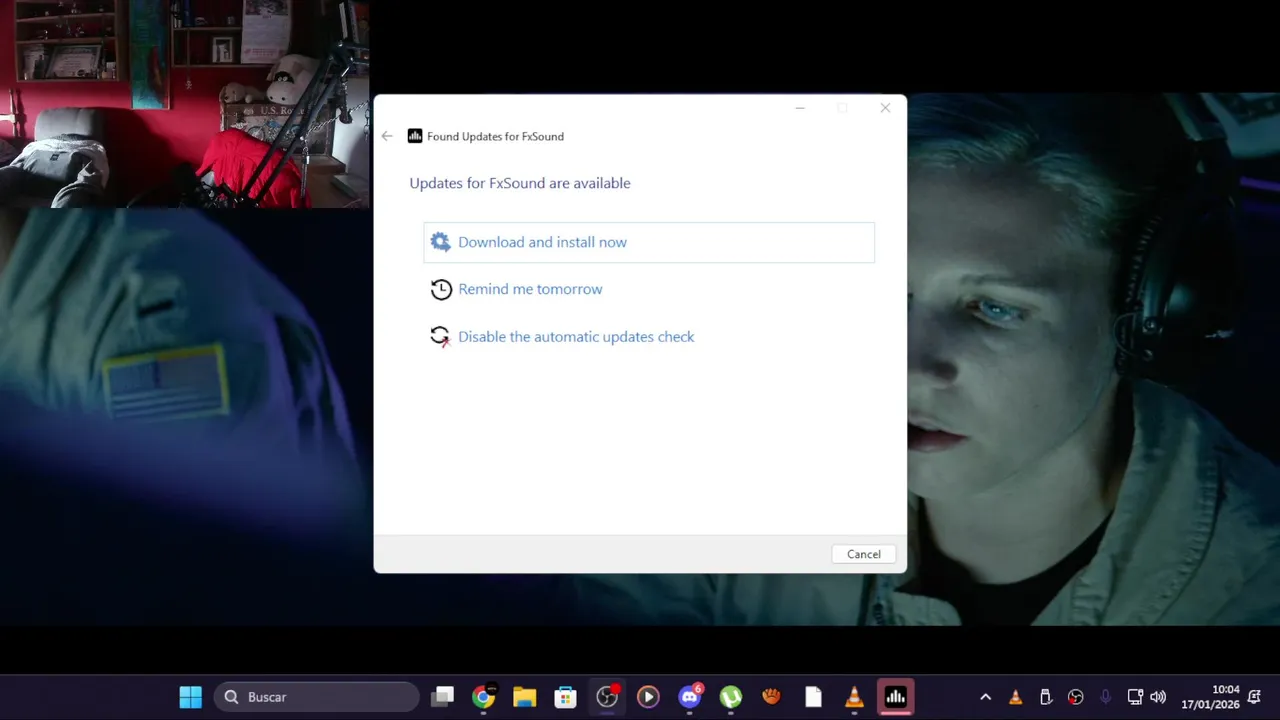
Task: Open Microsoft Store from the taskbar
Action: pos(566,697)
